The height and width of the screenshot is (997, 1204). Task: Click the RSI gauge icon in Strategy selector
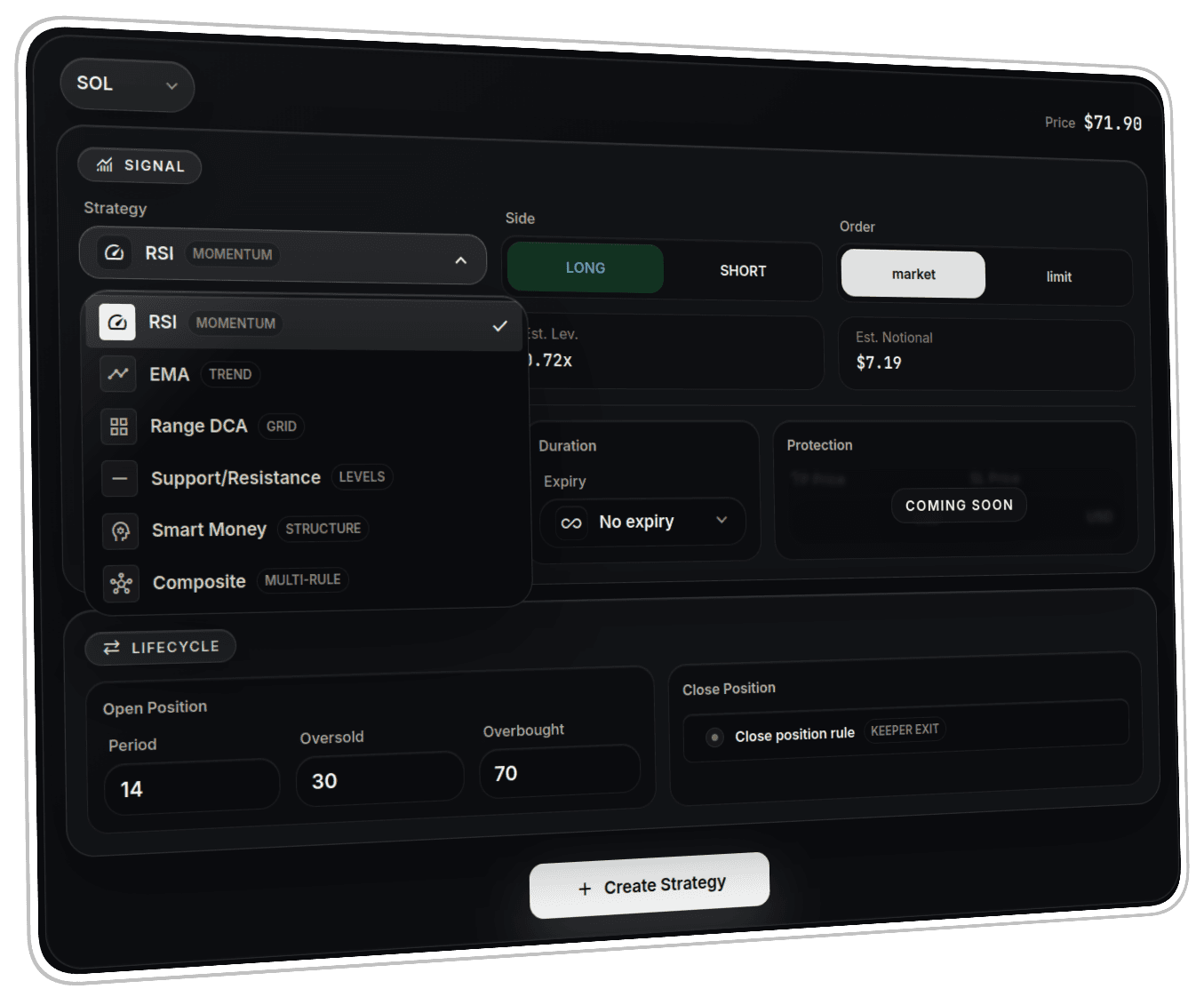114,252
